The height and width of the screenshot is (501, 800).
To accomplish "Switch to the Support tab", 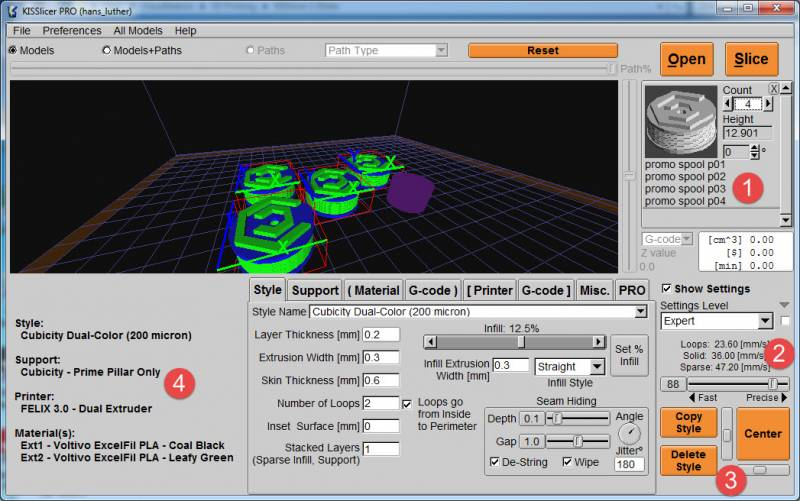I will [x=314, y=290].
